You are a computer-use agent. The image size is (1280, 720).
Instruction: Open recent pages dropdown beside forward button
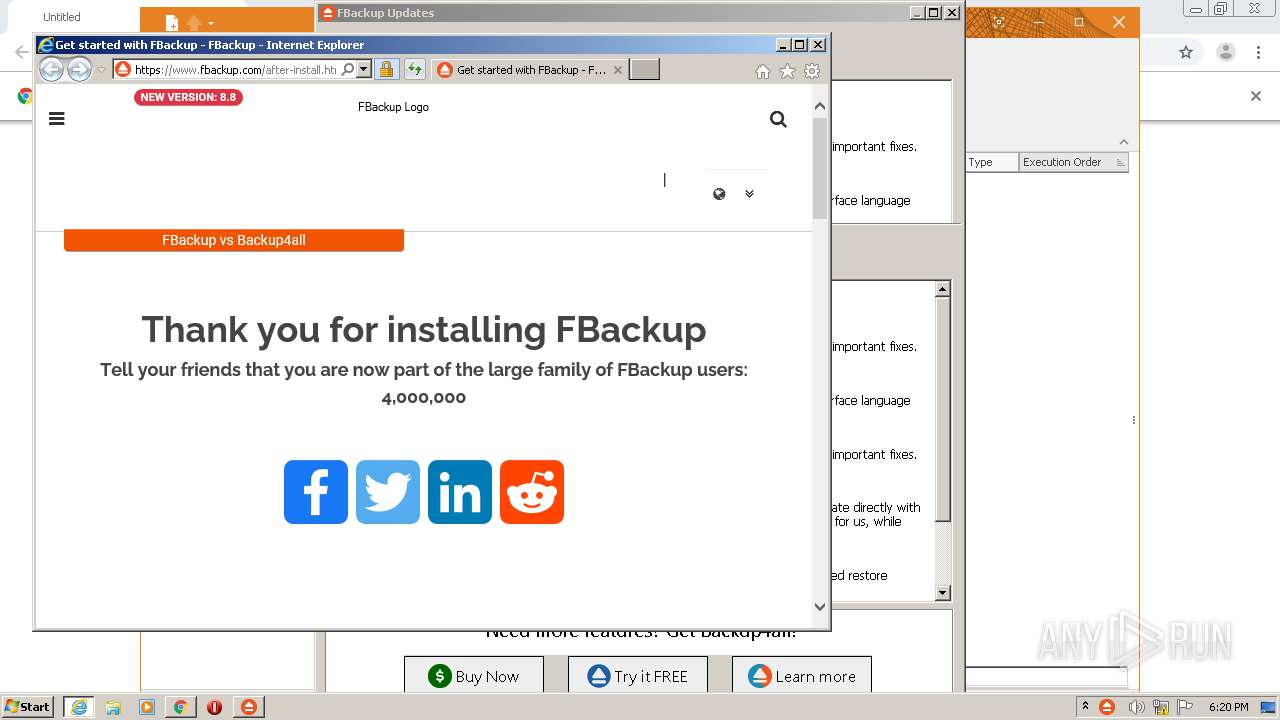coord(101,70)
